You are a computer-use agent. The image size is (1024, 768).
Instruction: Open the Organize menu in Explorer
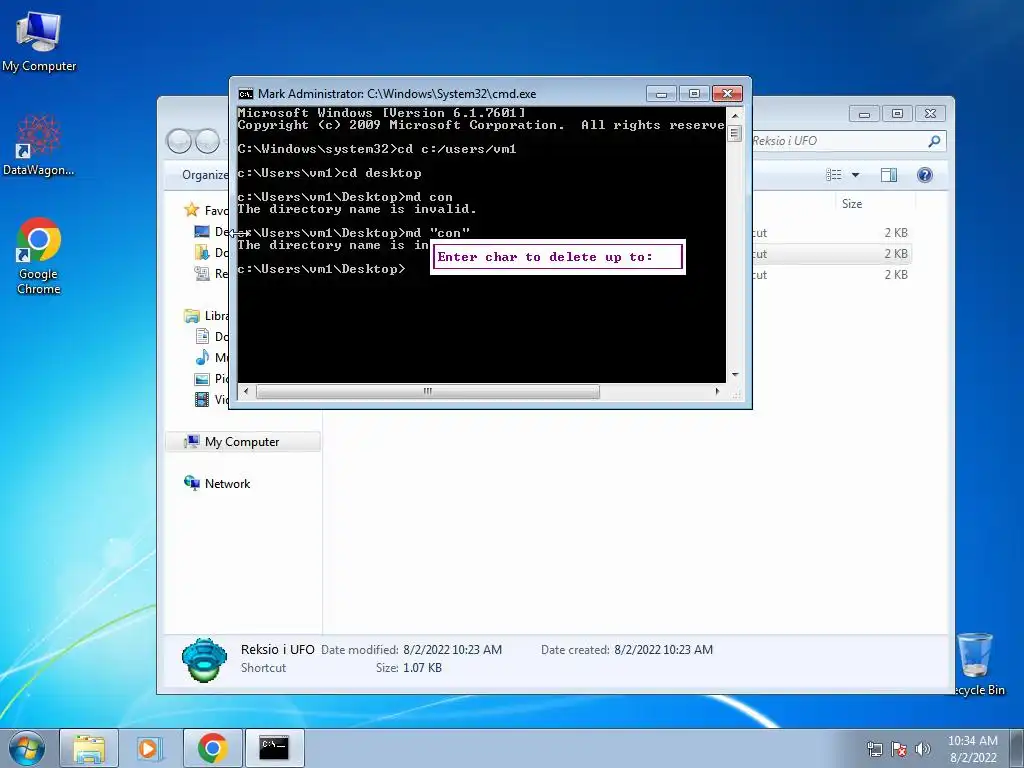point(205,175)
